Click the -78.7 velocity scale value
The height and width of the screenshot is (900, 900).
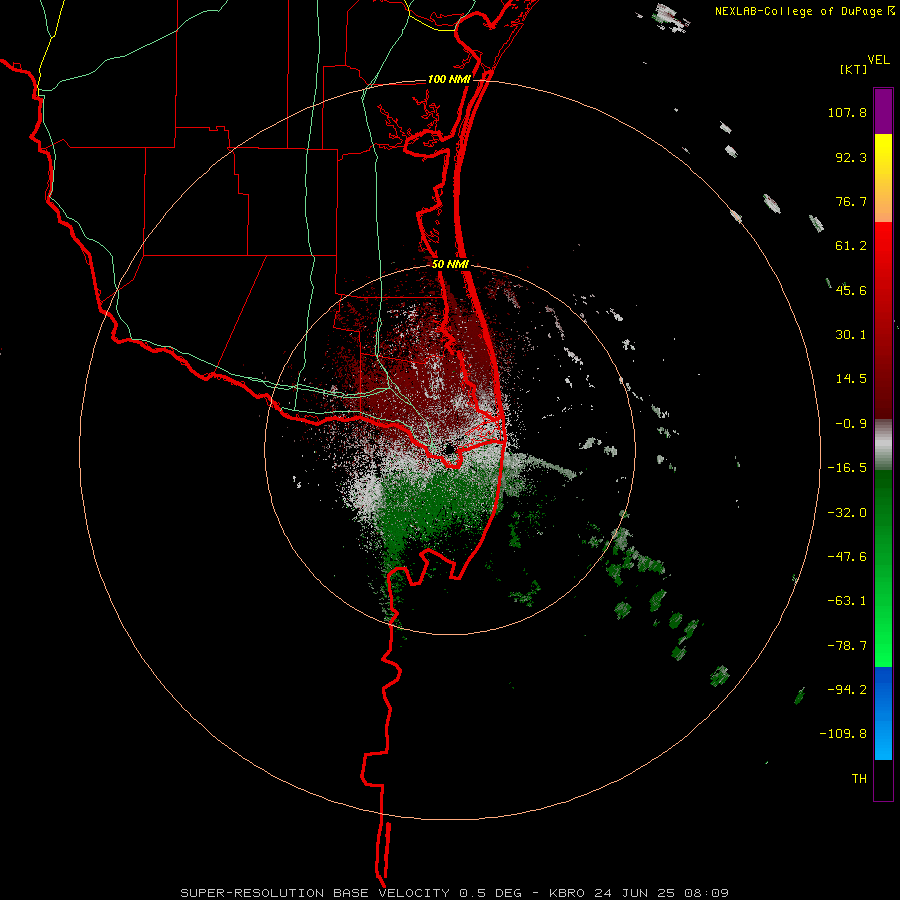point(847,646)
